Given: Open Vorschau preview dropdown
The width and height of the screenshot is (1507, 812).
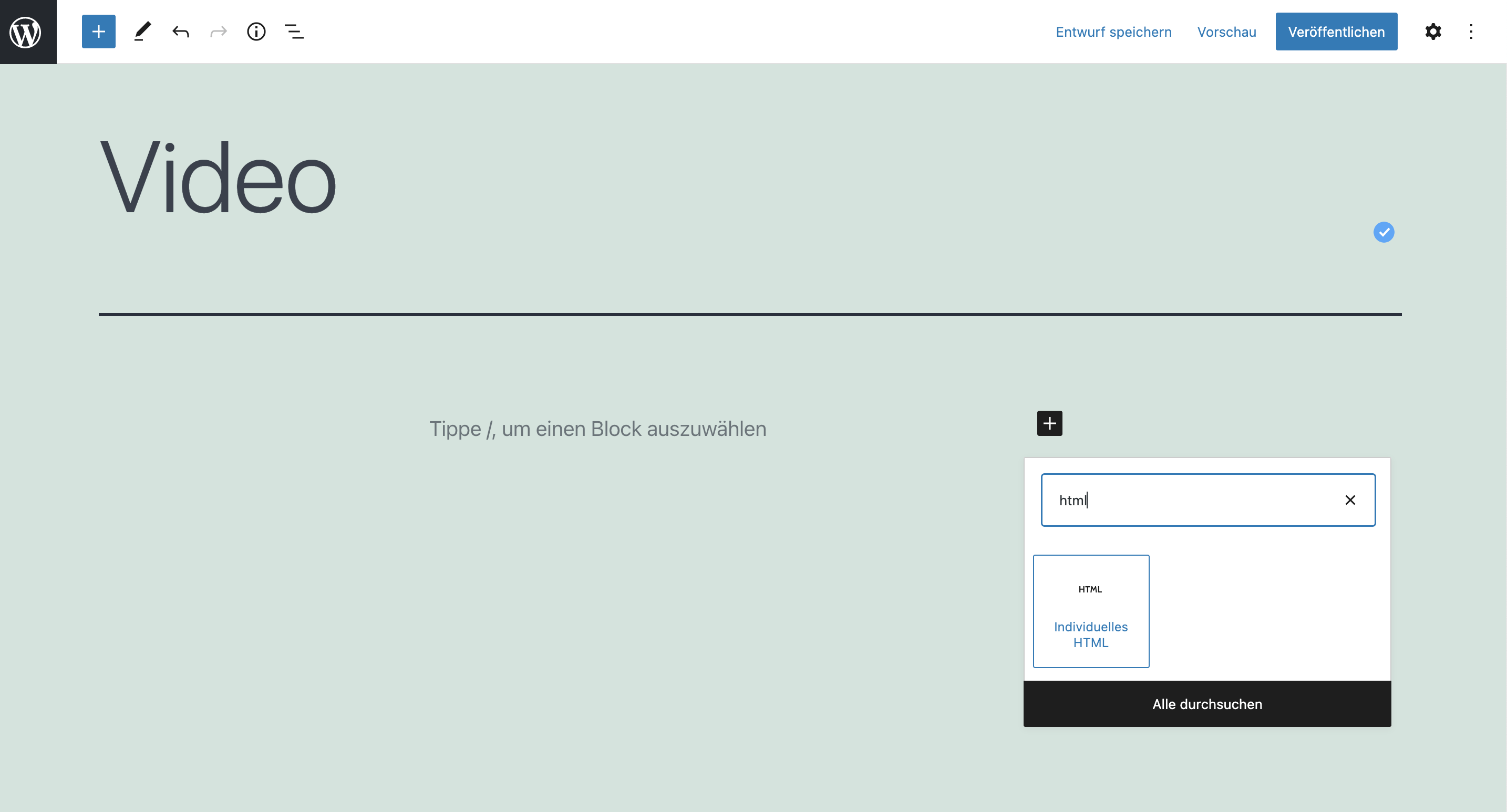Looking at the screenshot, I should [1226, 32].
